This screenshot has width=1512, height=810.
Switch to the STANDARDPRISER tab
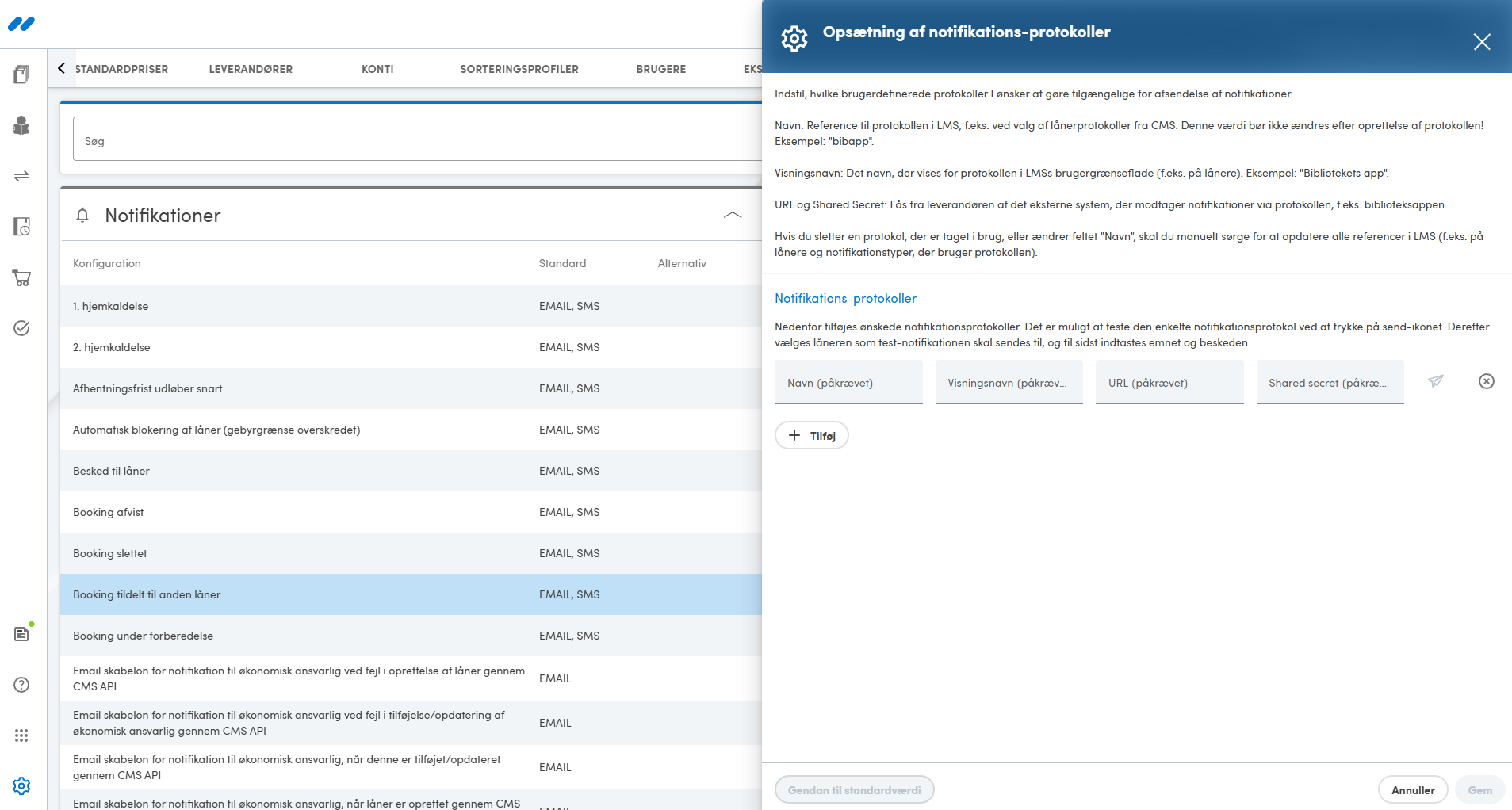(121, 69)
